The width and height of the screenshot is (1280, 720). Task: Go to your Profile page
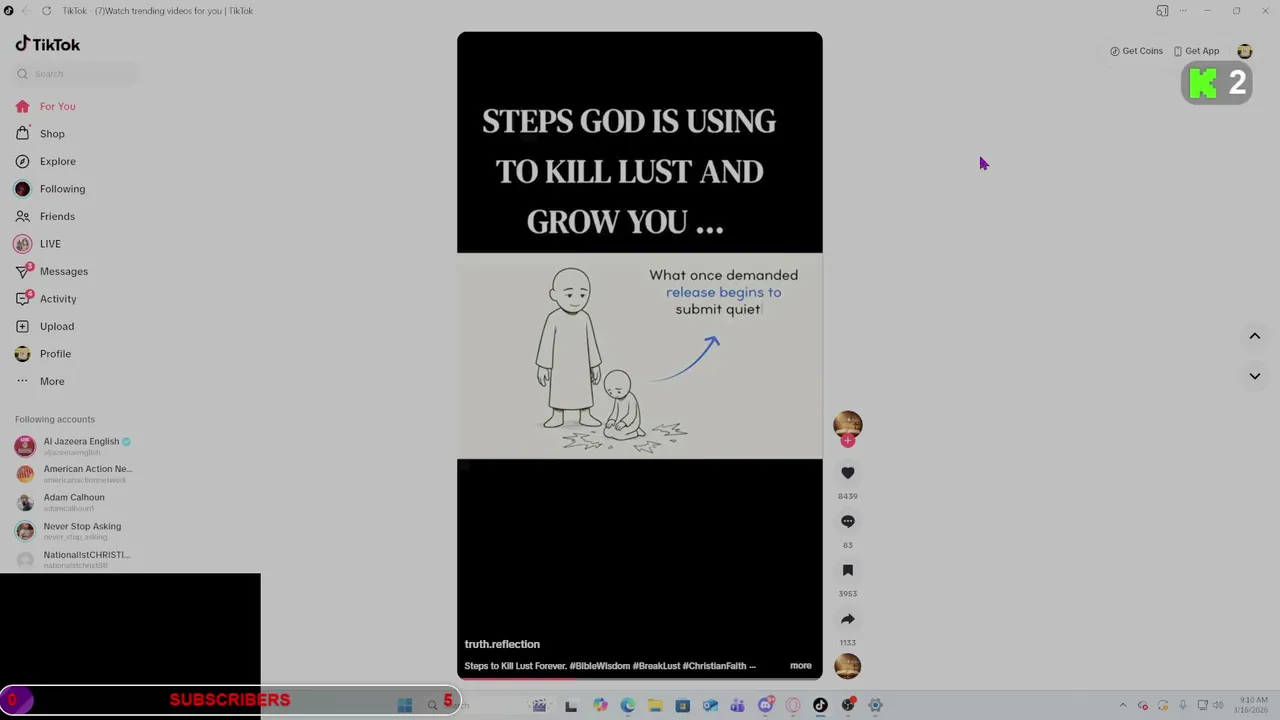43,354
